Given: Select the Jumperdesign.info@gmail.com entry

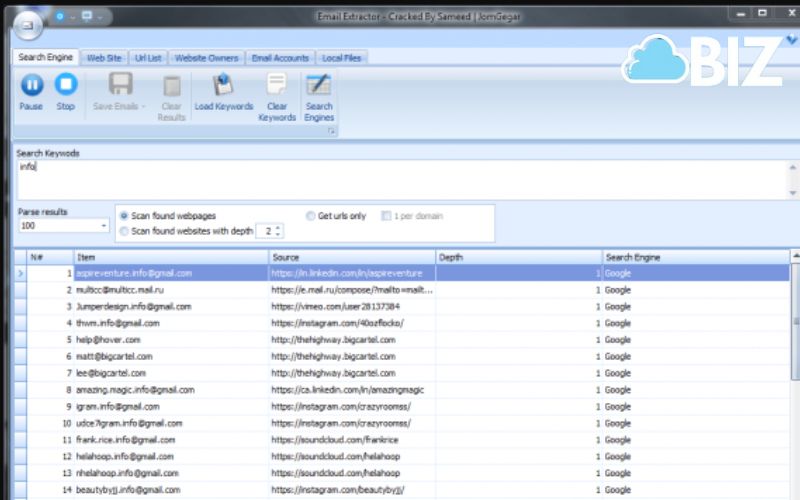Looking at the screenshot, I should click(x=134, y=307).
